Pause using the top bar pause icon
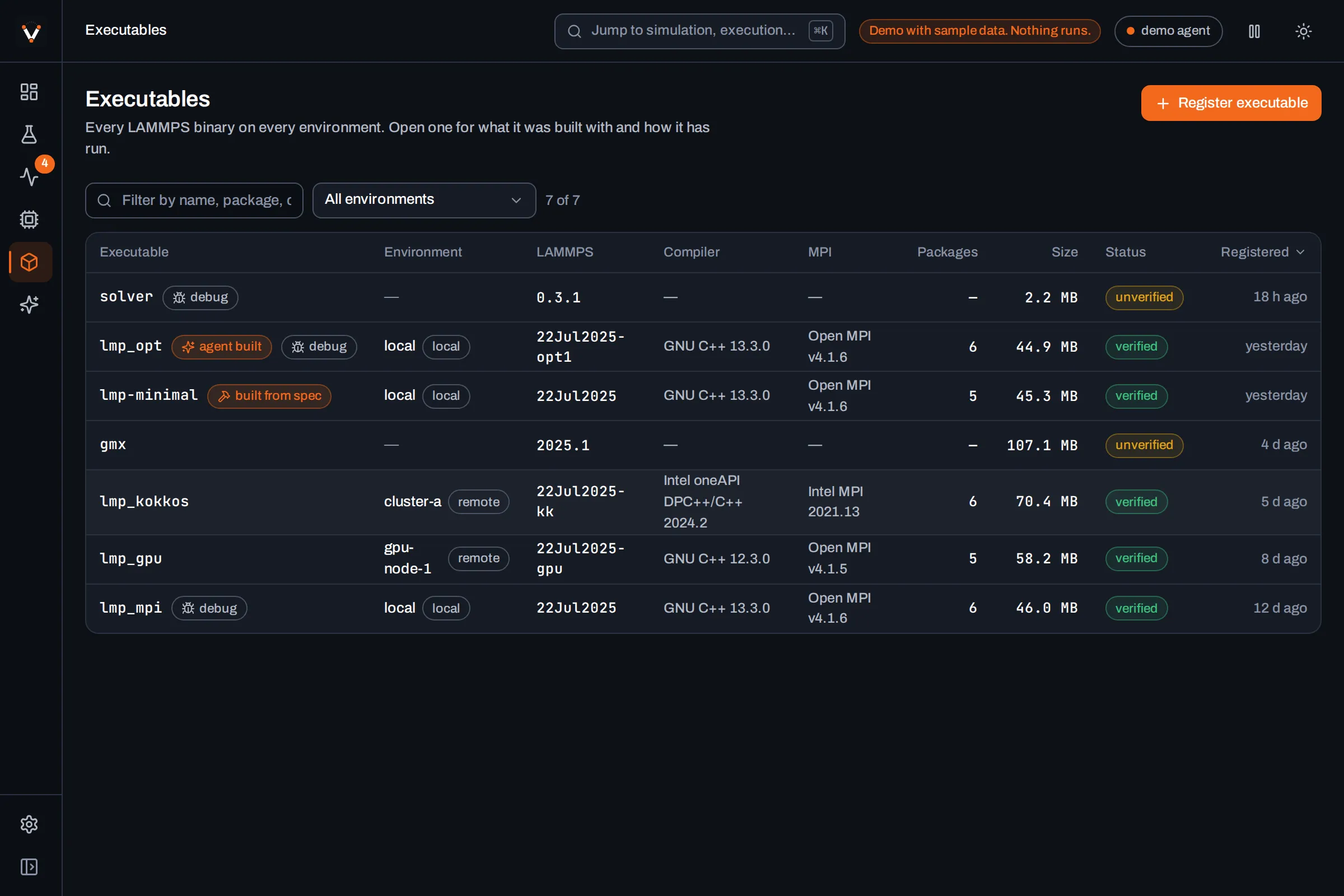Viewport: 1344px width, 896px height. click(x=1254, y=31)
